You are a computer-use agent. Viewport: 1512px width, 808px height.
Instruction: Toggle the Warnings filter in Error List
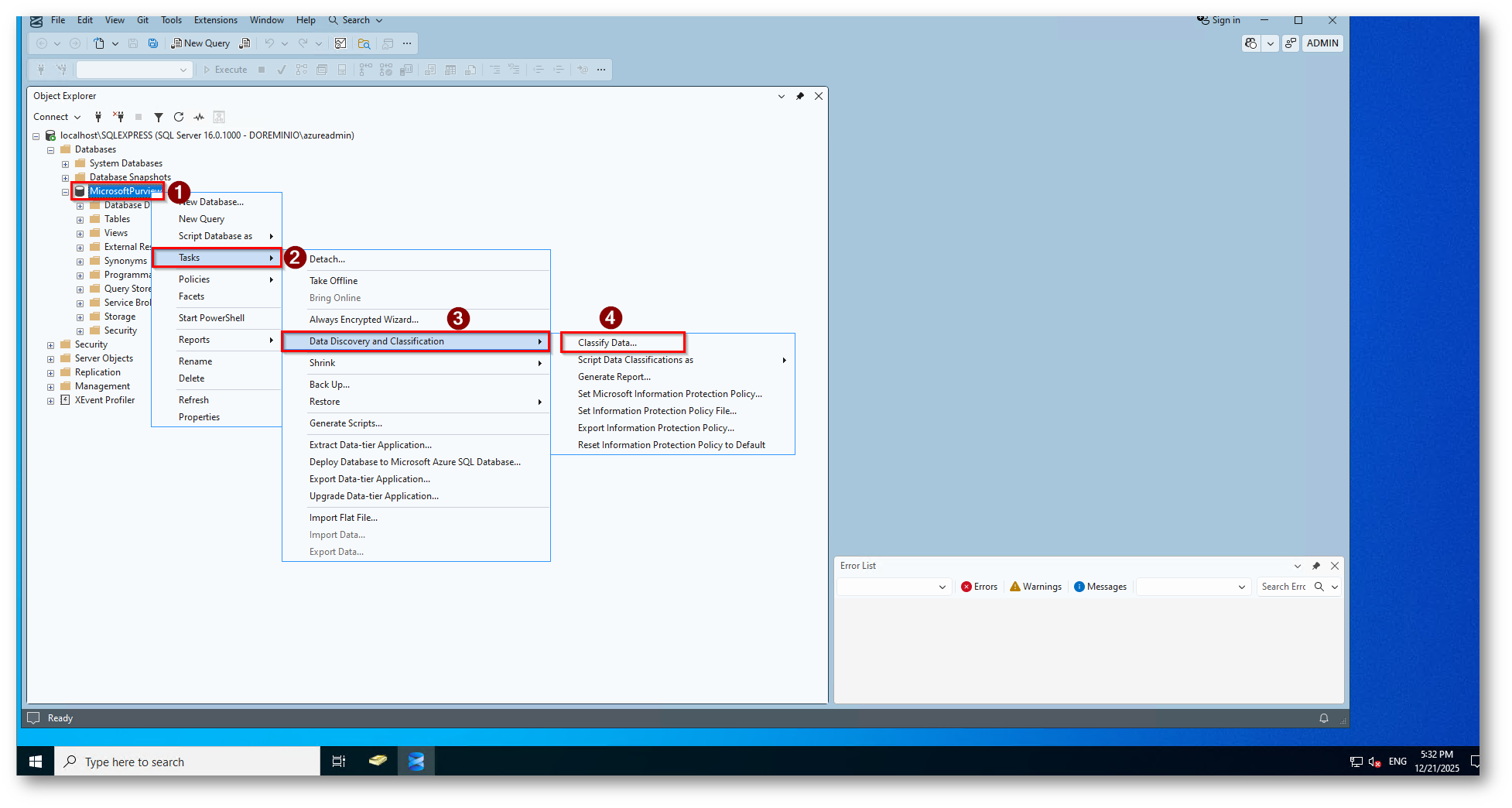1035,587
